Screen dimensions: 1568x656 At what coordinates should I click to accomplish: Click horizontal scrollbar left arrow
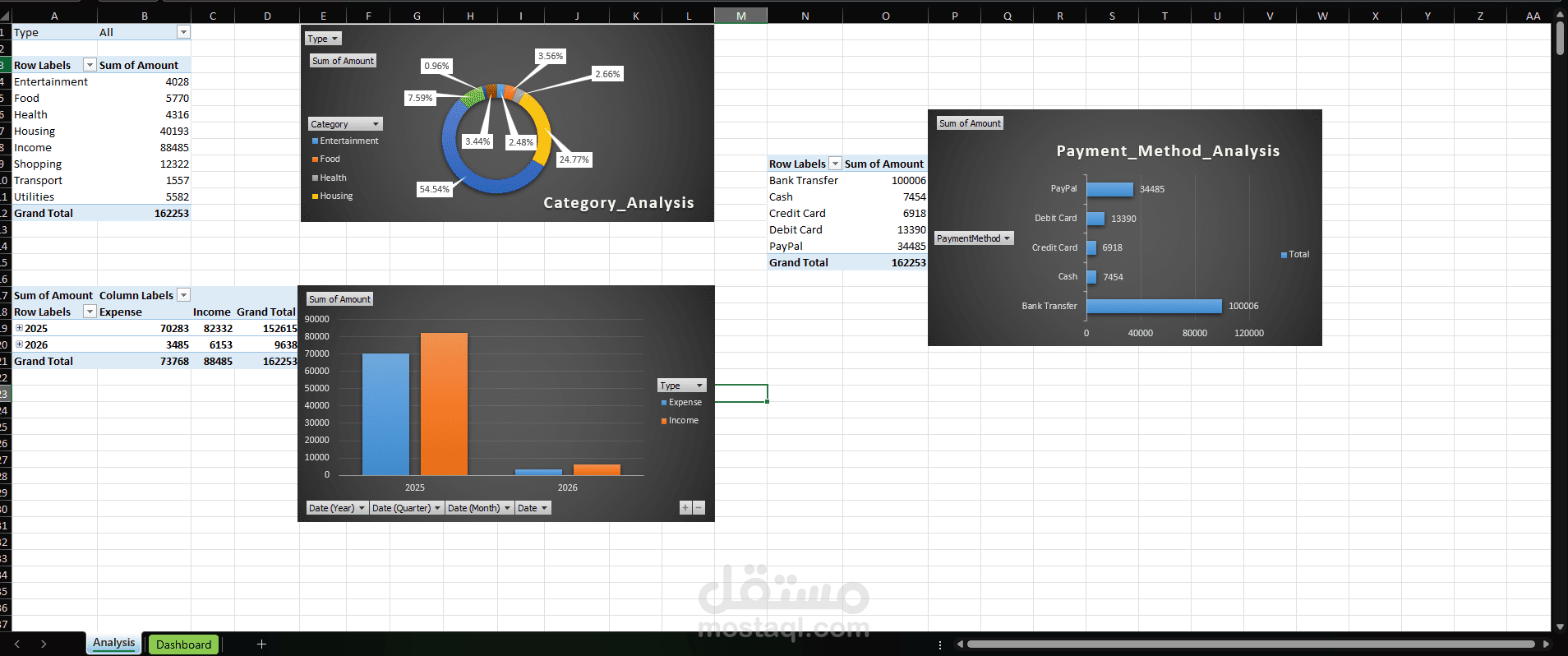(960, 644)
